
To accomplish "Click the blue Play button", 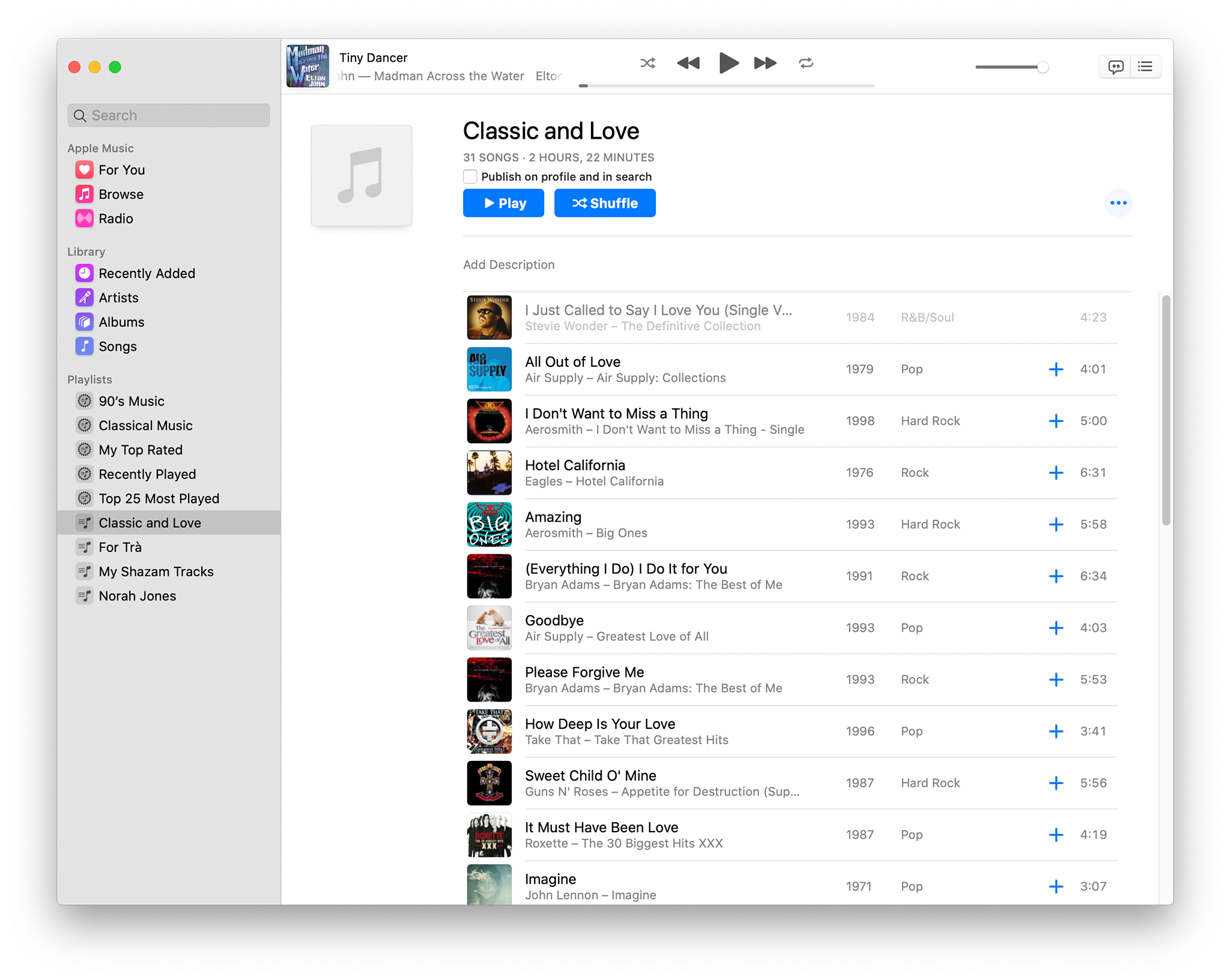I will click(503, 203).
